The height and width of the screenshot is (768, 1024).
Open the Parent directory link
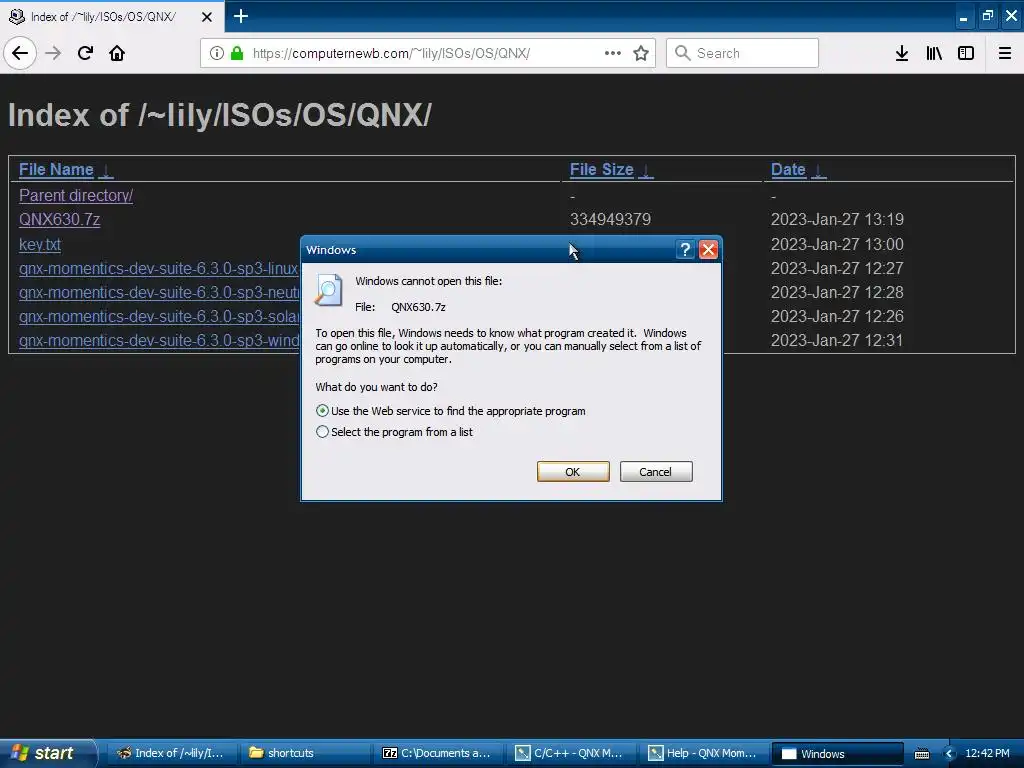76,195
